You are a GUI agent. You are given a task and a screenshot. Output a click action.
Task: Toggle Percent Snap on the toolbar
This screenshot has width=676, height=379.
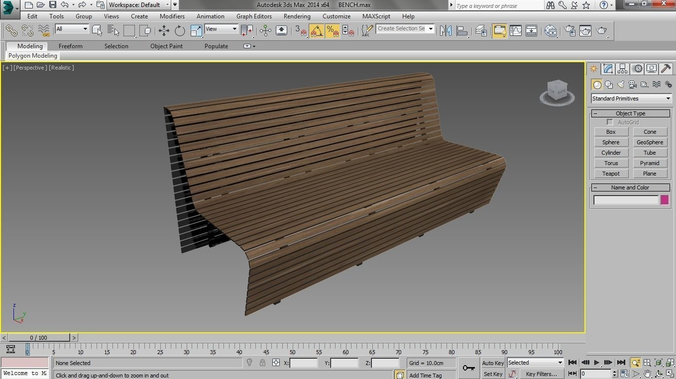332,31
